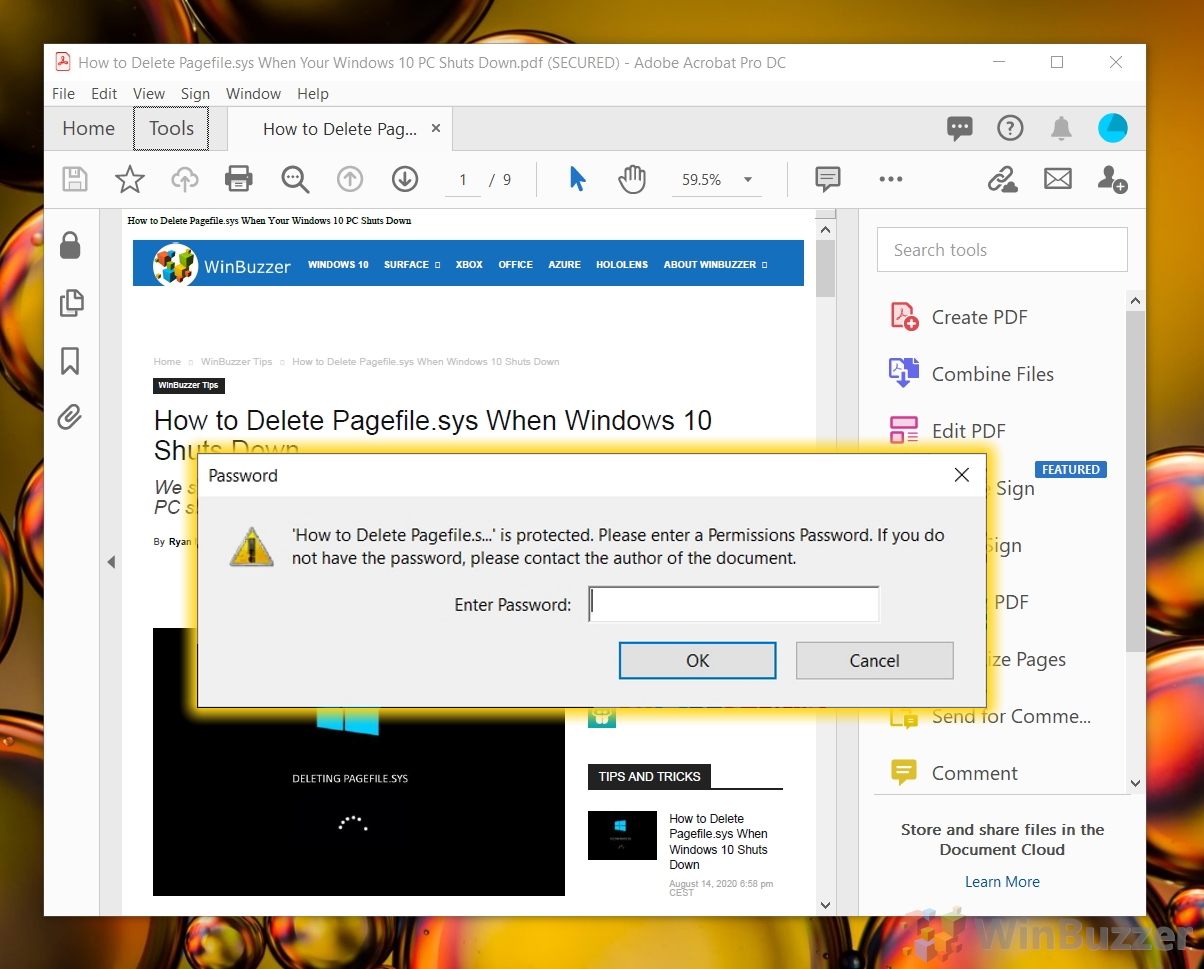
Task: Open the chat messages icon
Action: 960,128
